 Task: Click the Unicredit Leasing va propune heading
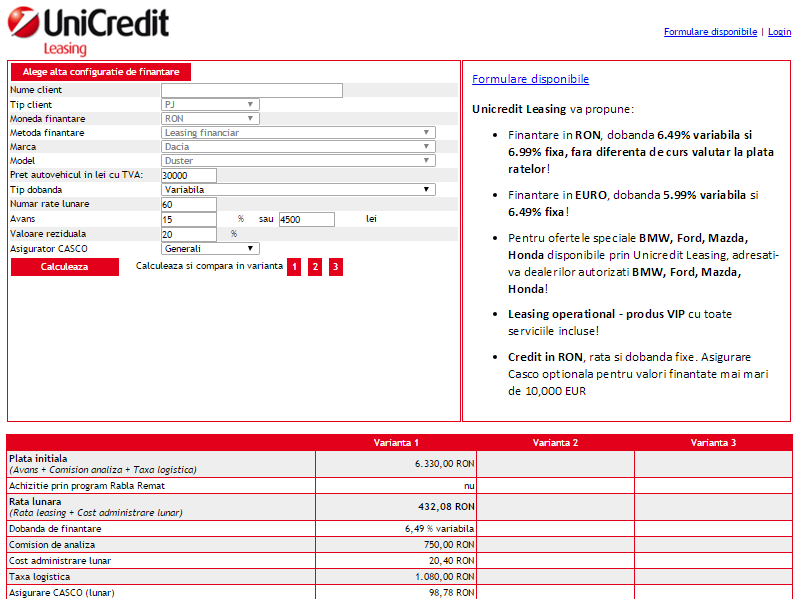pos(553,109)
